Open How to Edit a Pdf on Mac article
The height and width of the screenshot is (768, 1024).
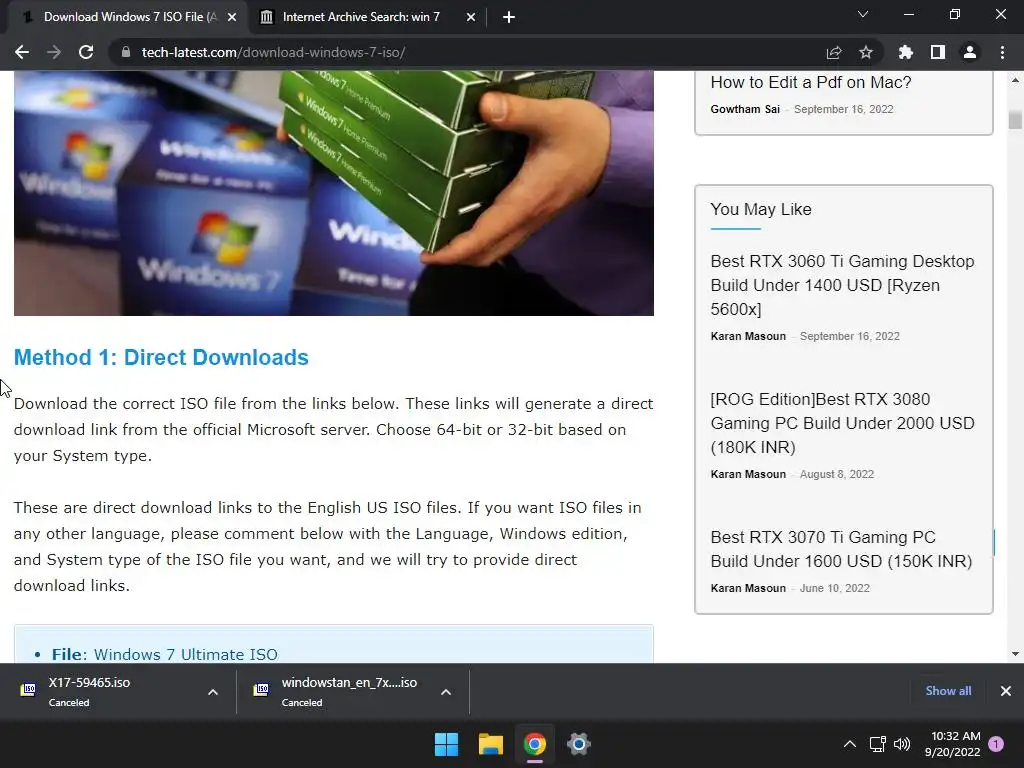[810, 82]
